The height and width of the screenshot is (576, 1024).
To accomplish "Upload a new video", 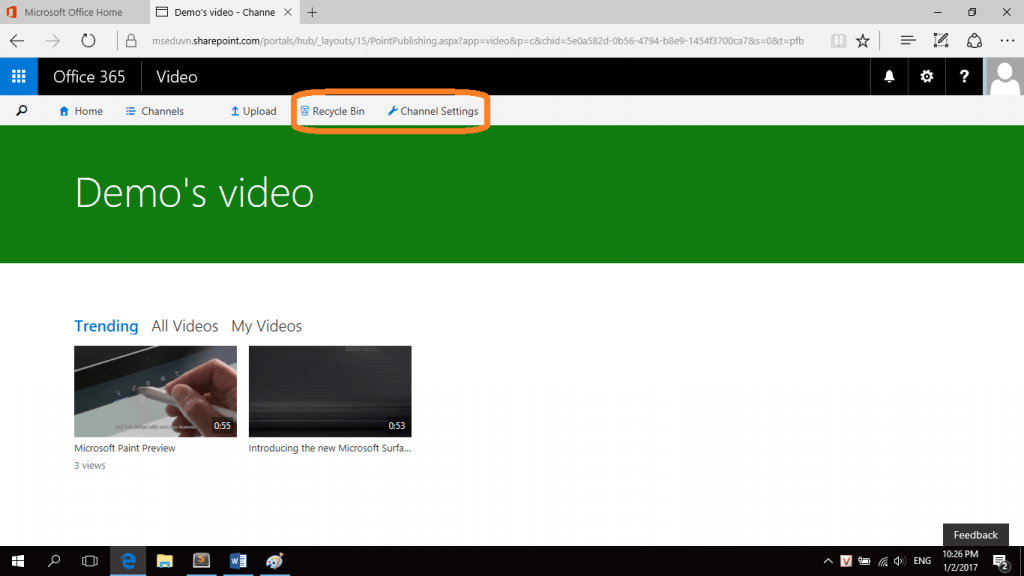I will [x=253, y=111].
